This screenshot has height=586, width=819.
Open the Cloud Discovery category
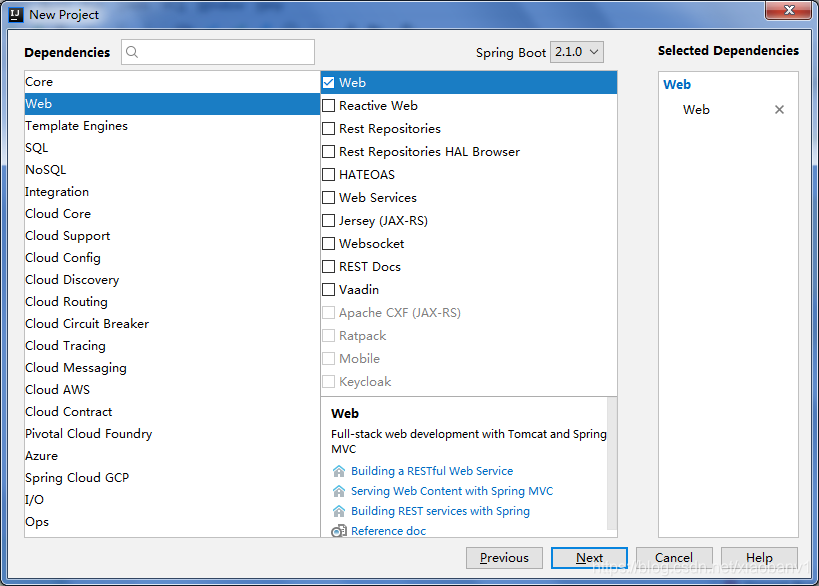[172, 280]
